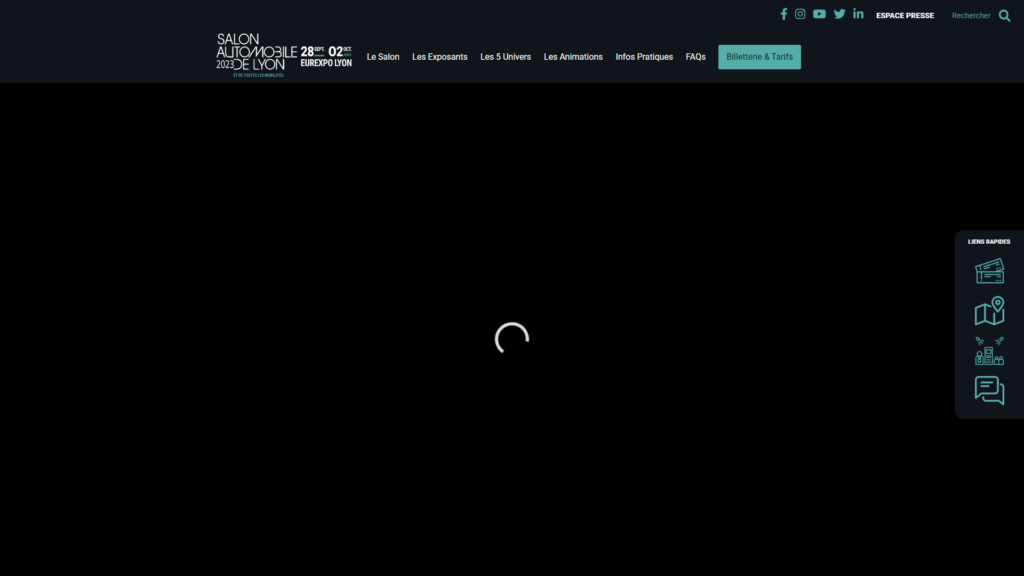Open the LinkedIn icon link

[858, 14]
